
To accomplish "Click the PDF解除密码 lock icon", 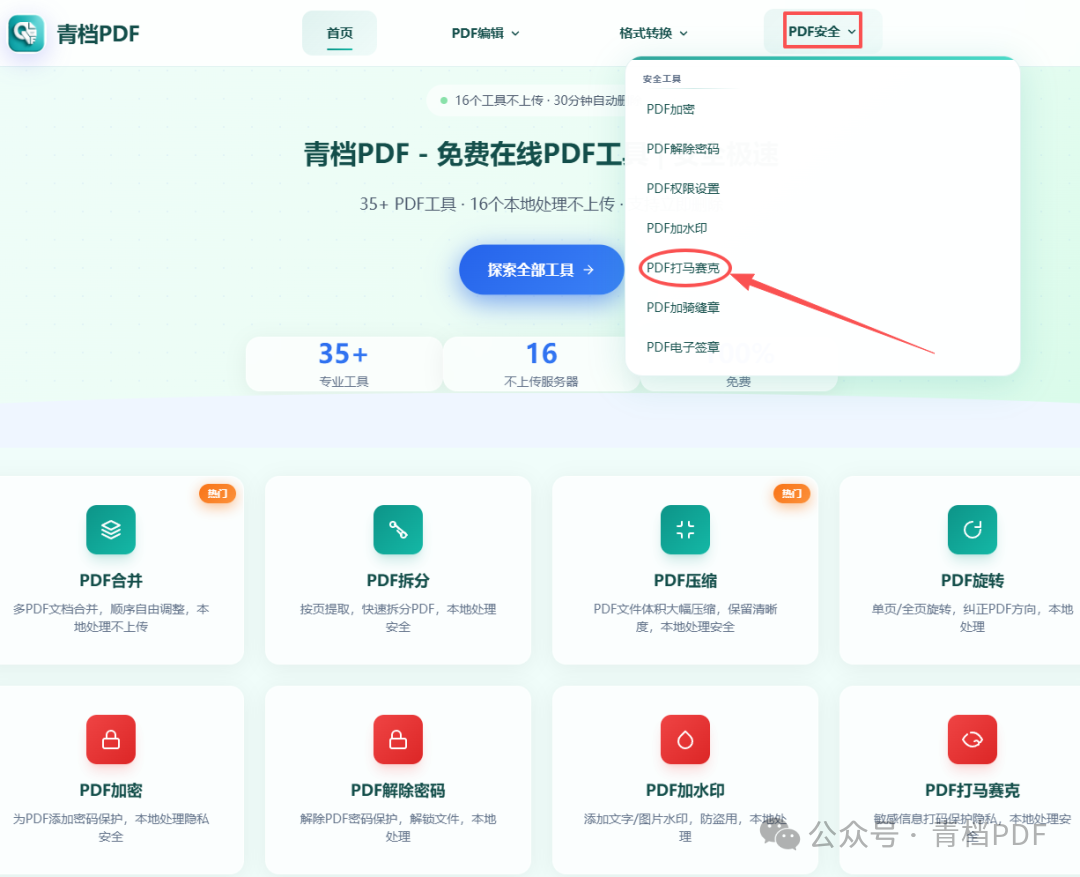I will coord(398,739).
